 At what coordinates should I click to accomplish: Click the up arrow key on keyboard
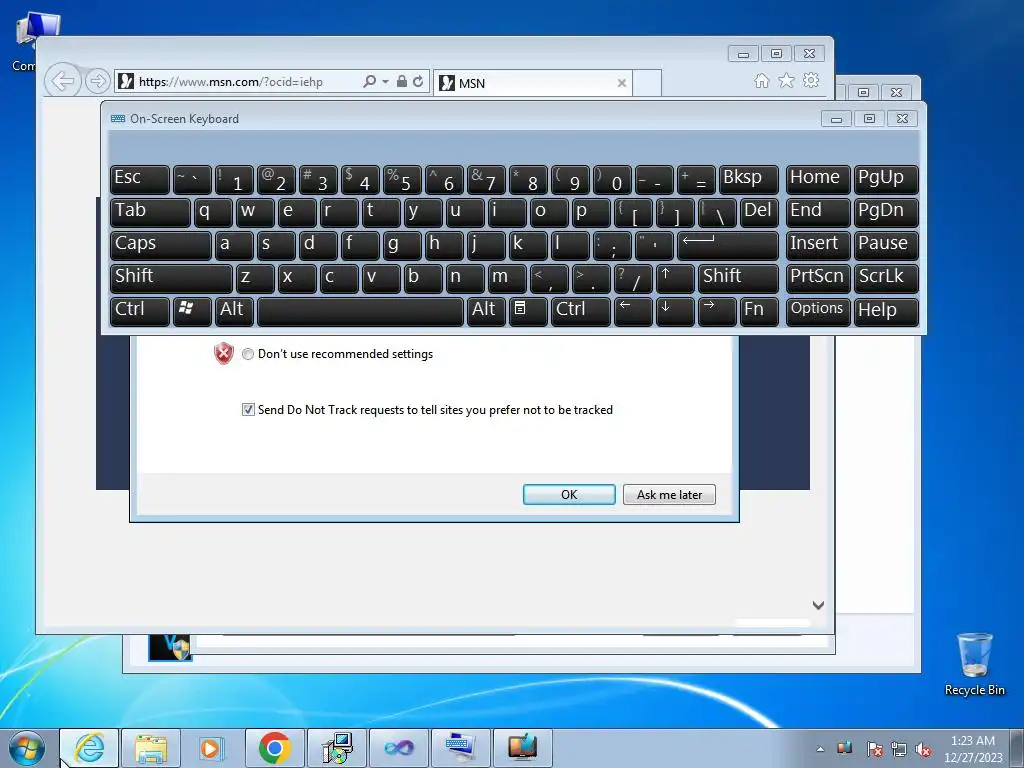[675, 278]
